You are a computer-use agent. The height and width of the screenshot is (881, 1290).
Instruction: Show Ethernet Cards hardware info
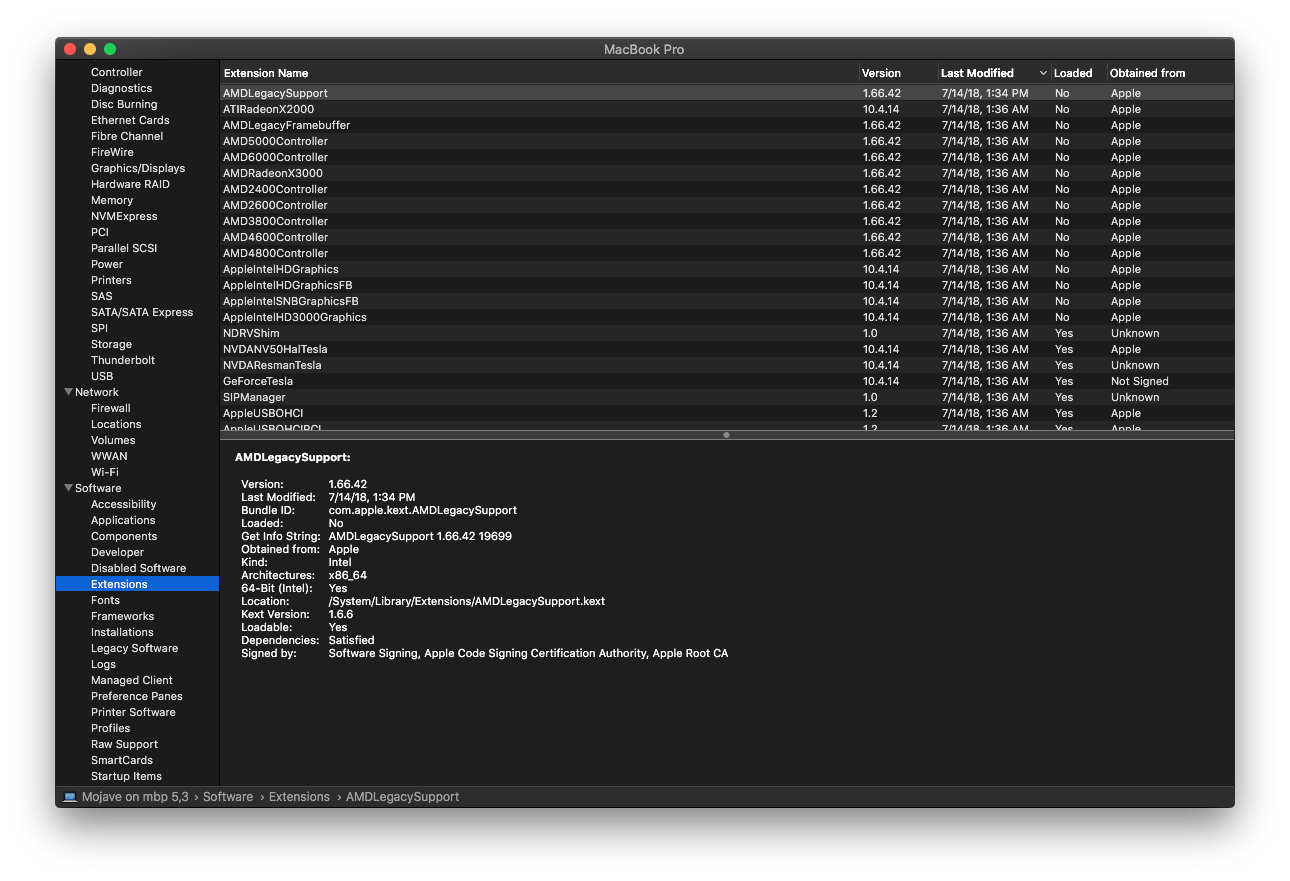pos(130,120)
